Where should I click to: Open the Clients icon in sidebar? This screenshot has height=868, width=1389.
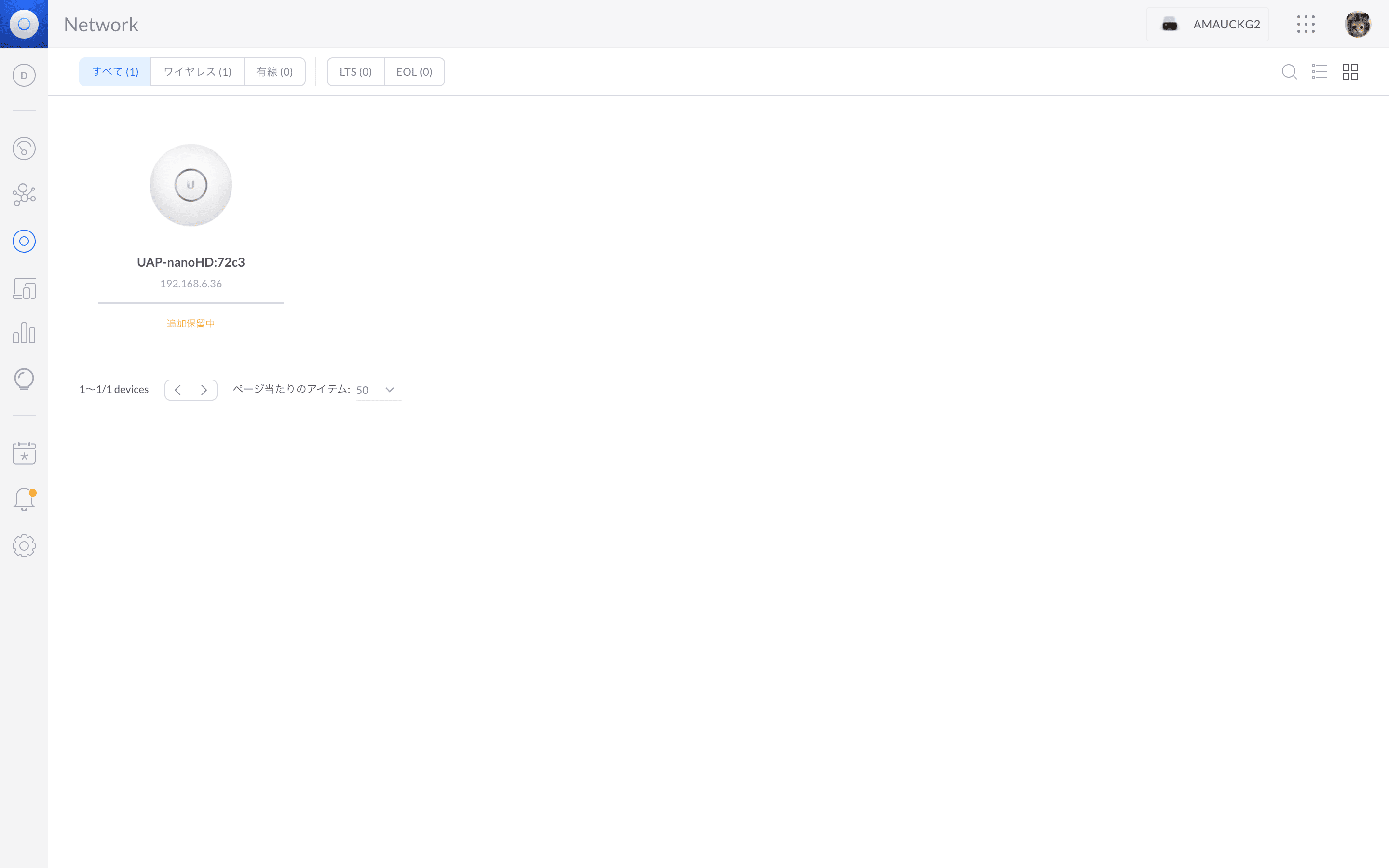[x=24, y=288]
